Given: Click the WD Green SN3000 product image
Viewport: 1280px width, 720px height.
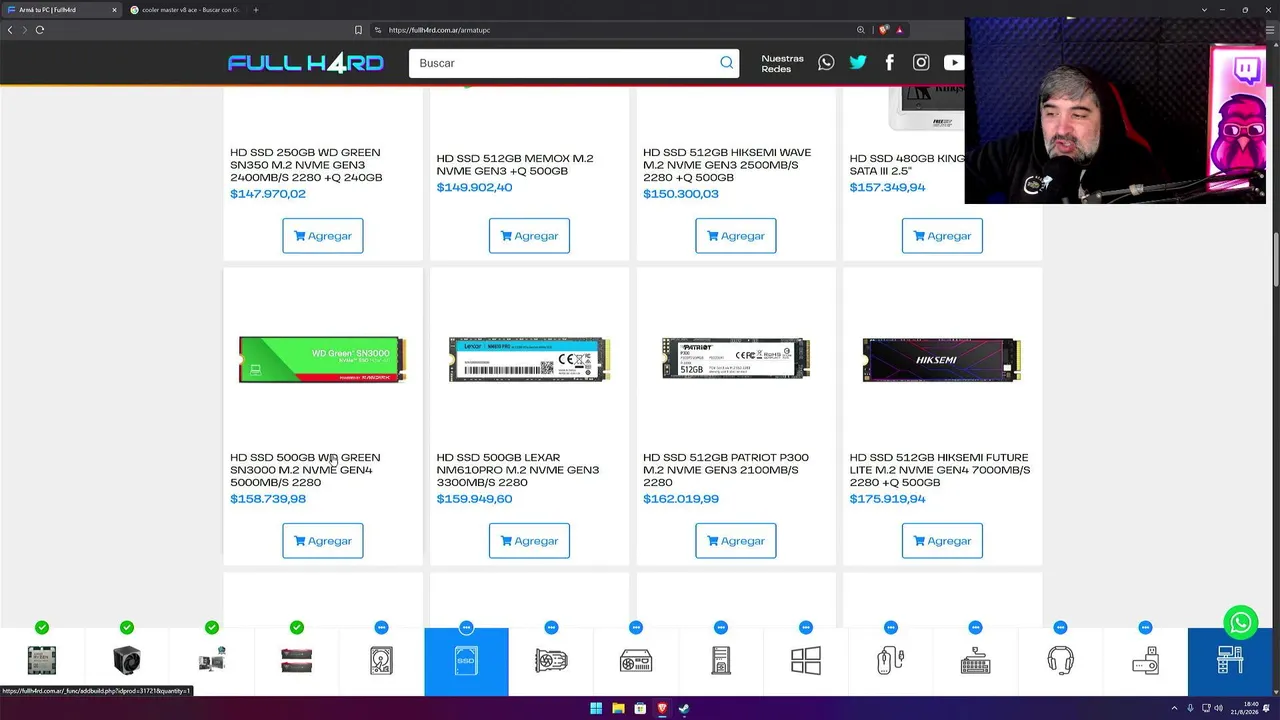Looking at the screenshot, I should point(323,360).
